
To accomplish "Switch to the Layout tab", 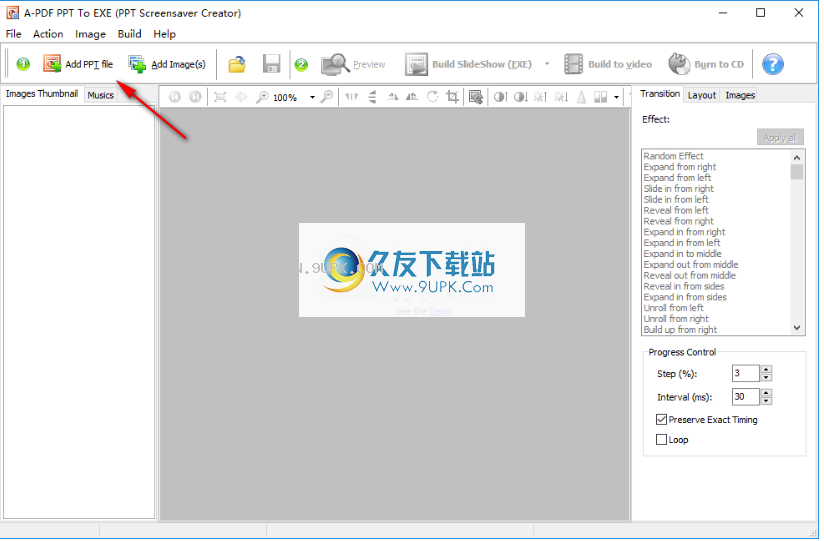I will click(702, 95).
